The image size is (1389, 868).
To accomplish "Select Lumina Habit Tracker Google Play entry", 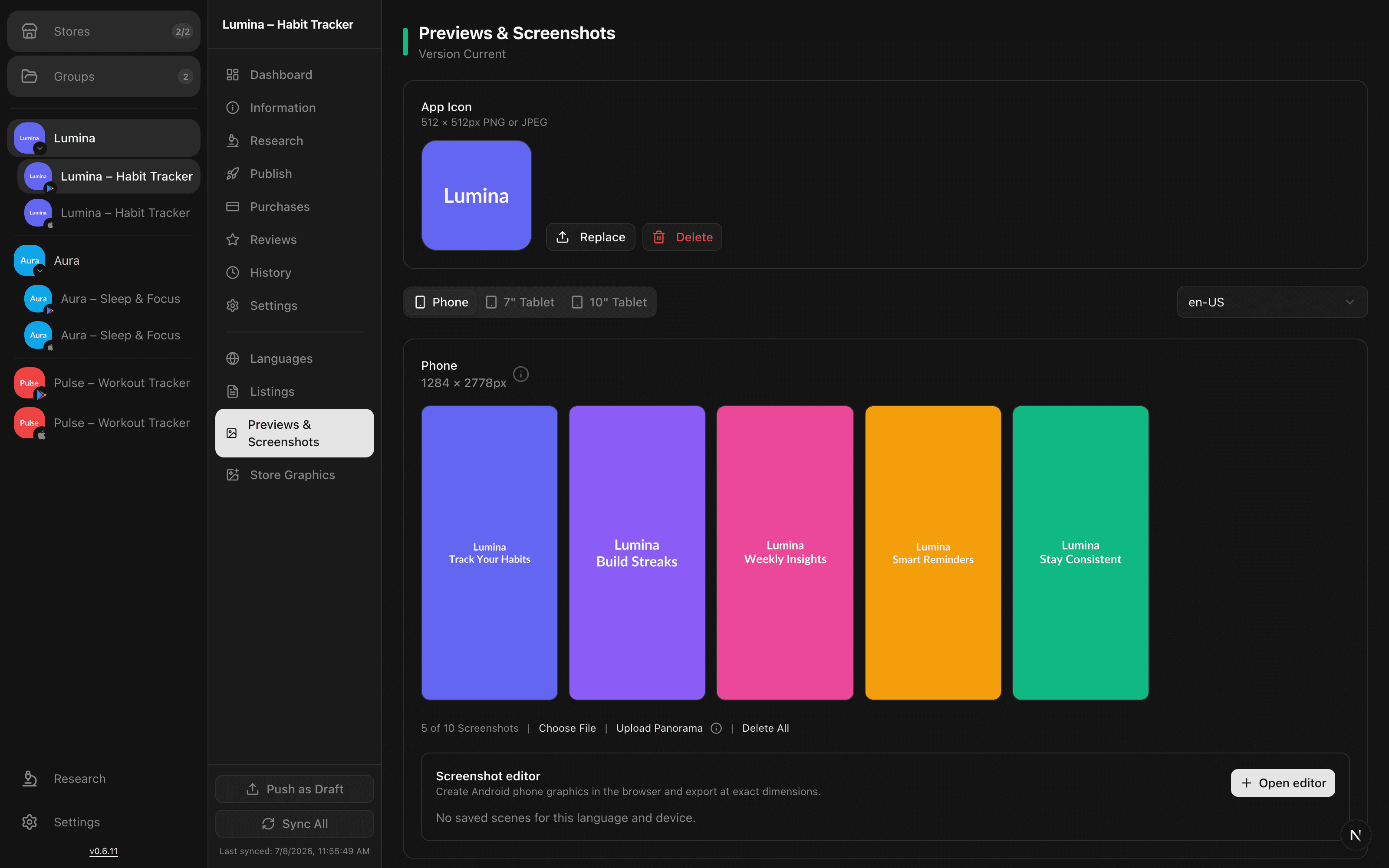I will [109, 176].
